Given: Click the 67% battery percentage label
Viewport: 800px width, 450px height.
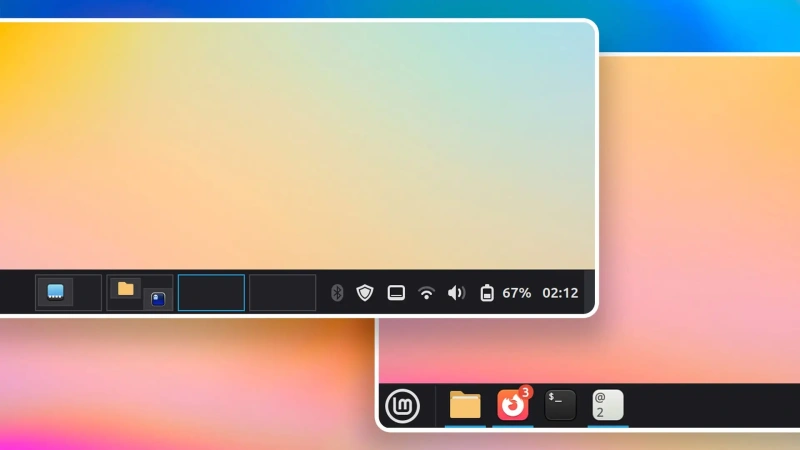Looking at the screenshot, I should (x=517, y=293).
